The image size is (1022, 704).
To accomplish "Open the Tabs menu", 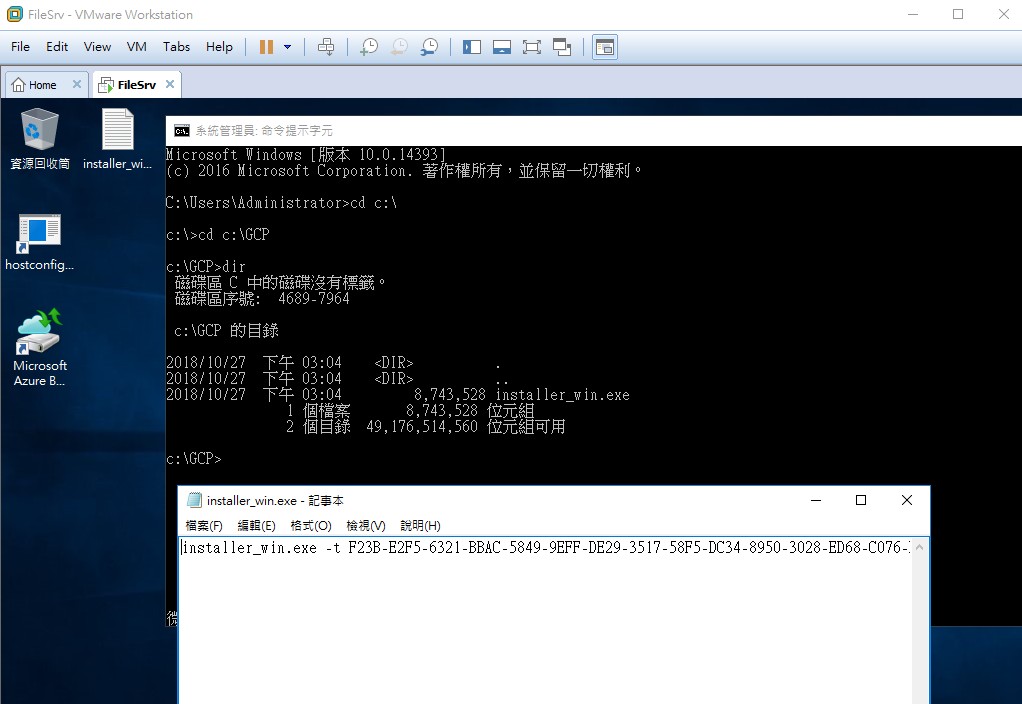I will pyautogui.click(x=176, y=47).
